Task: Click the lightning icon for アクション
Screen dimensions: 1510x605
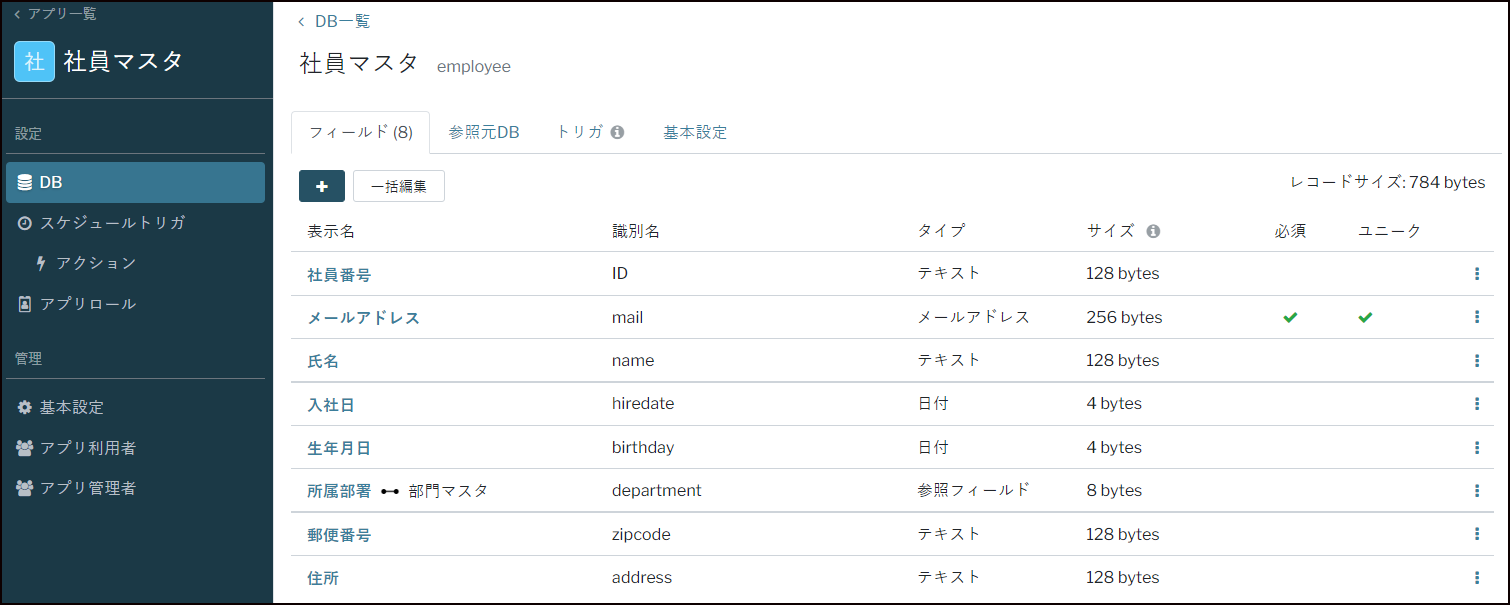Action: coord(41,263)
